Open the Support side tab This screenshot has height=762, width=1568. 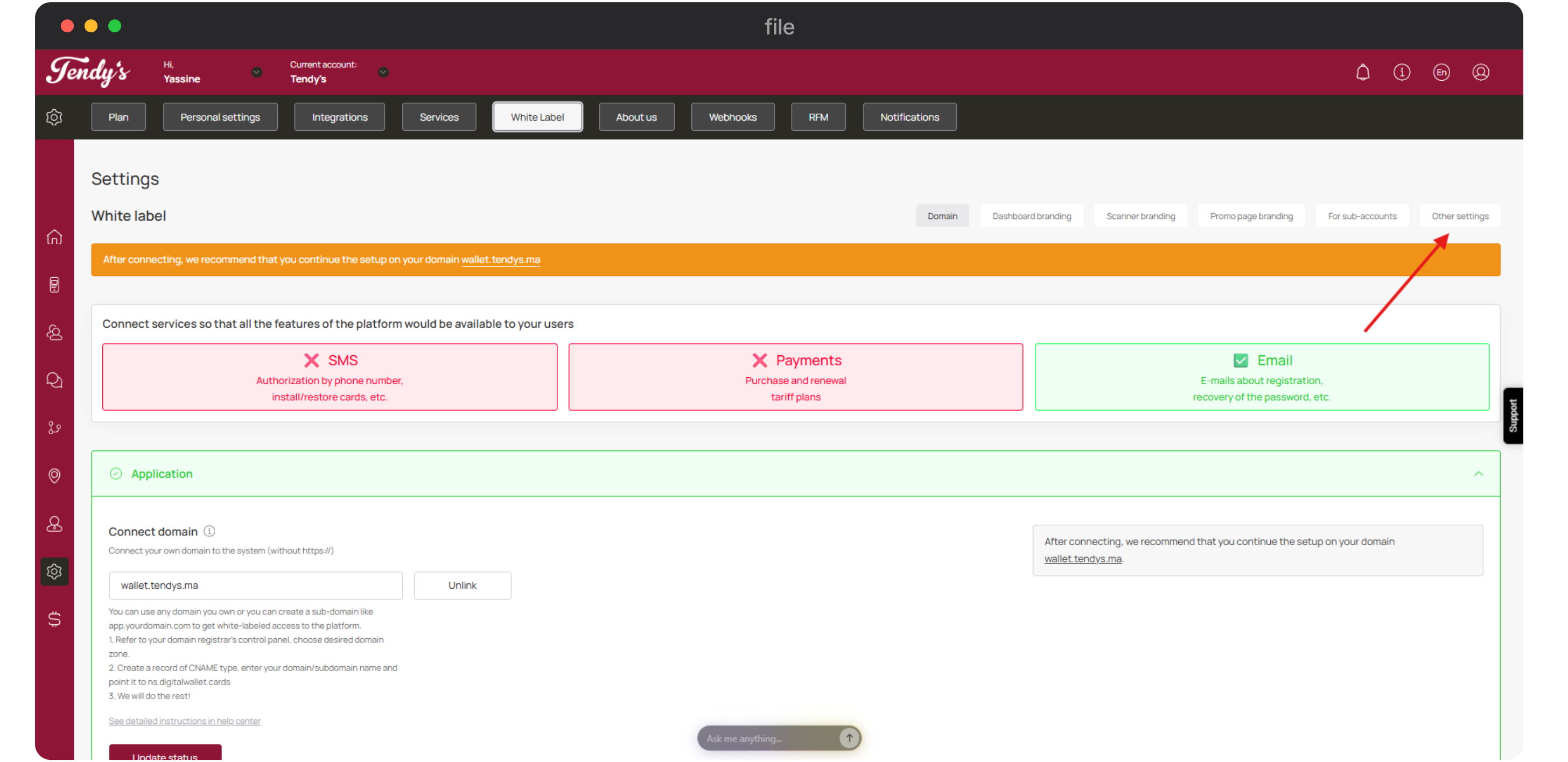tap(1513, 415)
